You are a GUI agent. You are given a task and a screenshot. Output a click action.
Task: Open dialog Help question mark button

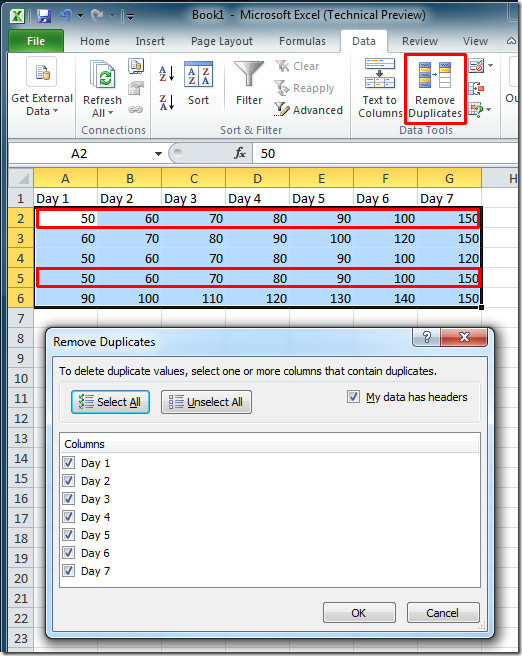pos(426,337)
